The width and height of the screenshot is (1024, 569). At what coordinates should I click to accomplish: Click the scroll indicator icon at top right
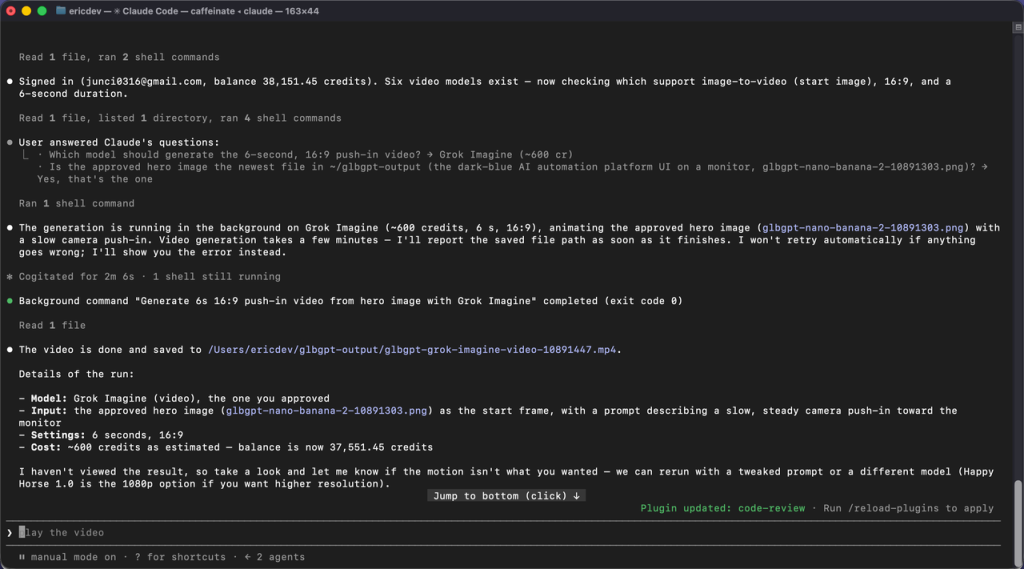pos(1017,27)
